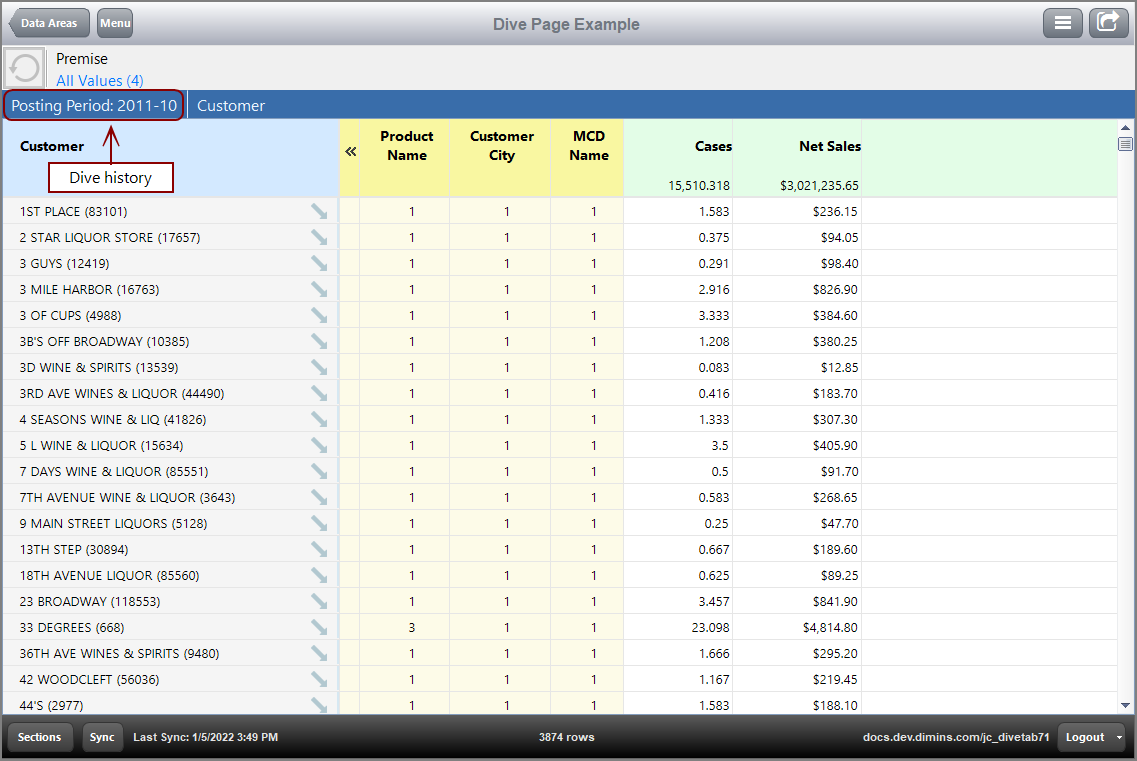
Task: Dive arrow next to 3D WINE & SPIRITS
Action: pos(319,368)
